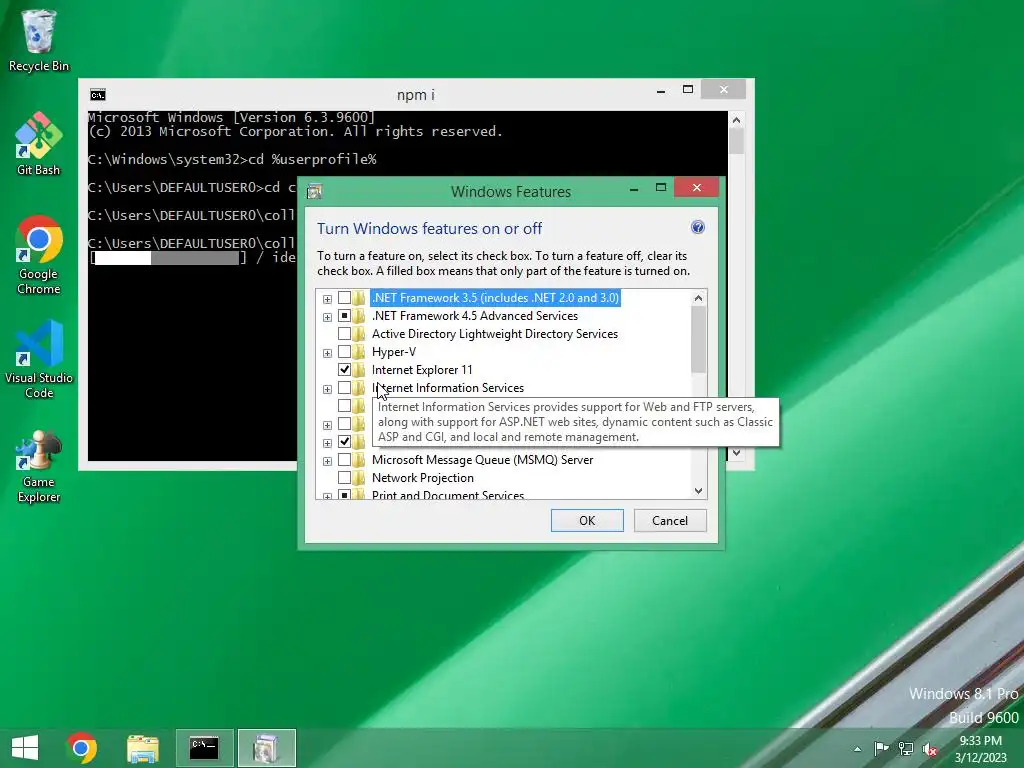Show hidden tray icons arrow

coord(857,749)
